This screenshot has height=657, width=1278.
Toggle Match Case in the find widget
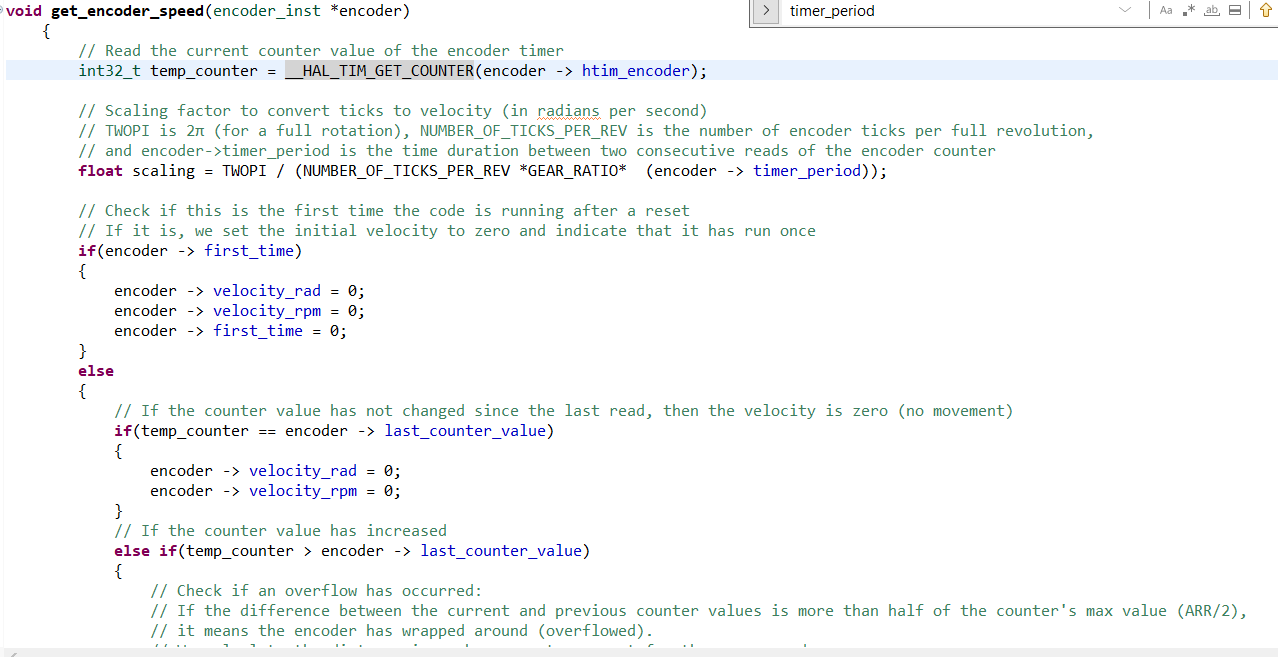pyautogui.click(x=1166, y=10)
